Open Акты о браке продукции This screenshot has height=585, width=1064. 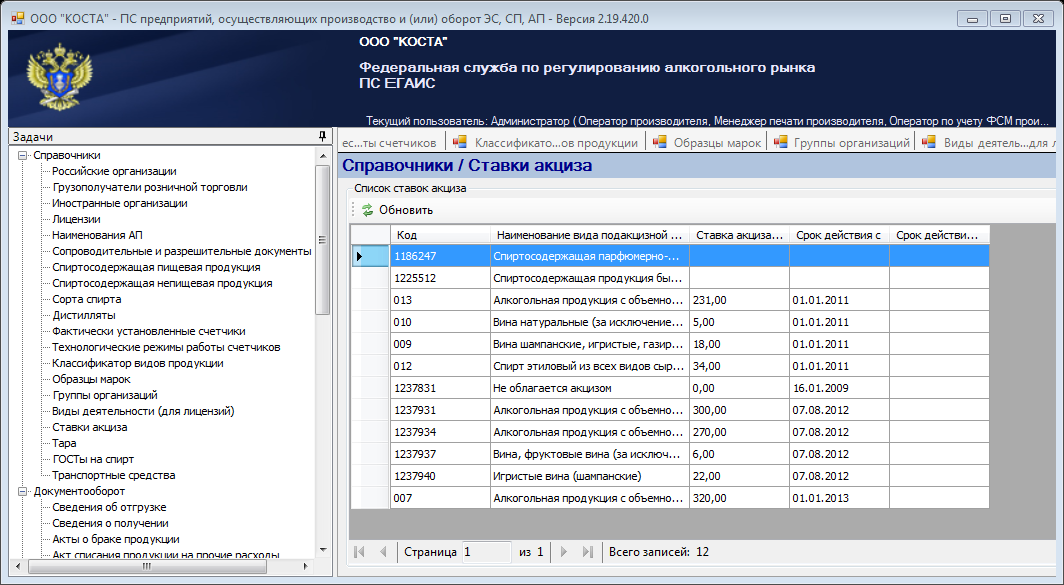[115, 540]
